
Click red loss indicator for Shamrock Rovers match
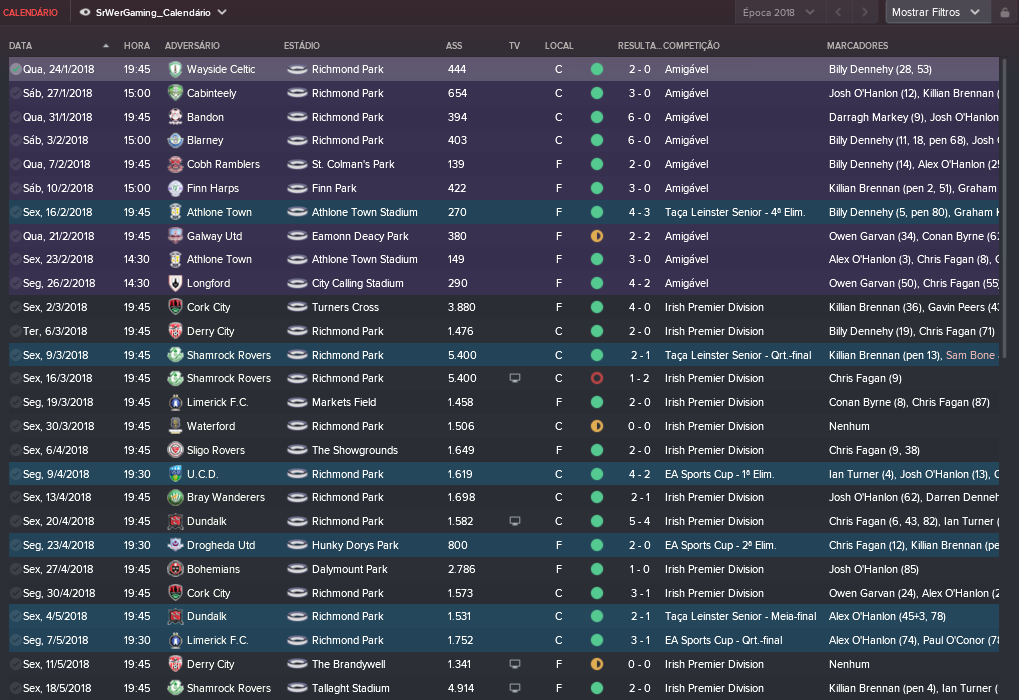point(597,378)
